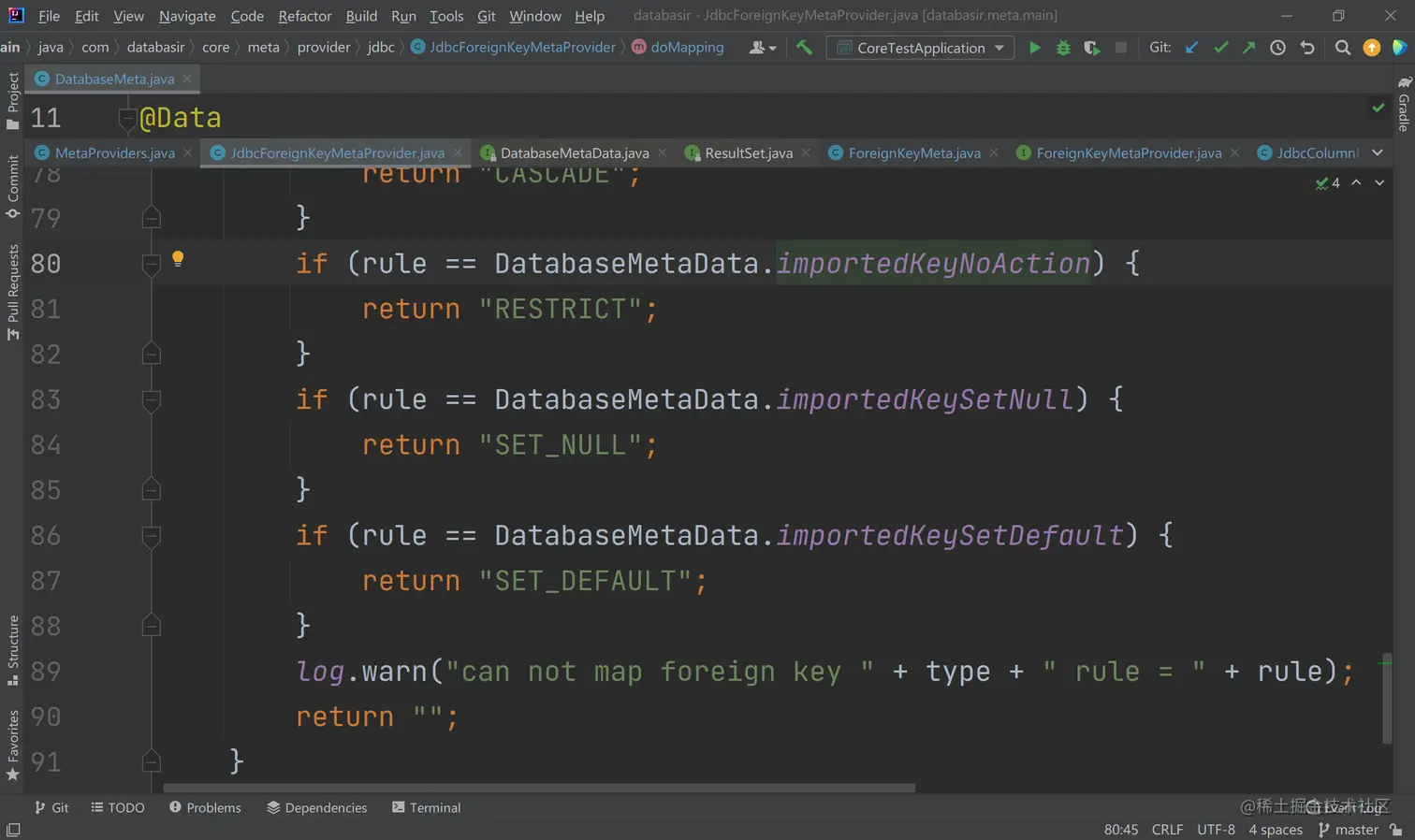The width and height of the screenshot is (1415, 840).
Task: Toggle the Structure tool window
Action: pyautogui.click(x=12, y=650)
